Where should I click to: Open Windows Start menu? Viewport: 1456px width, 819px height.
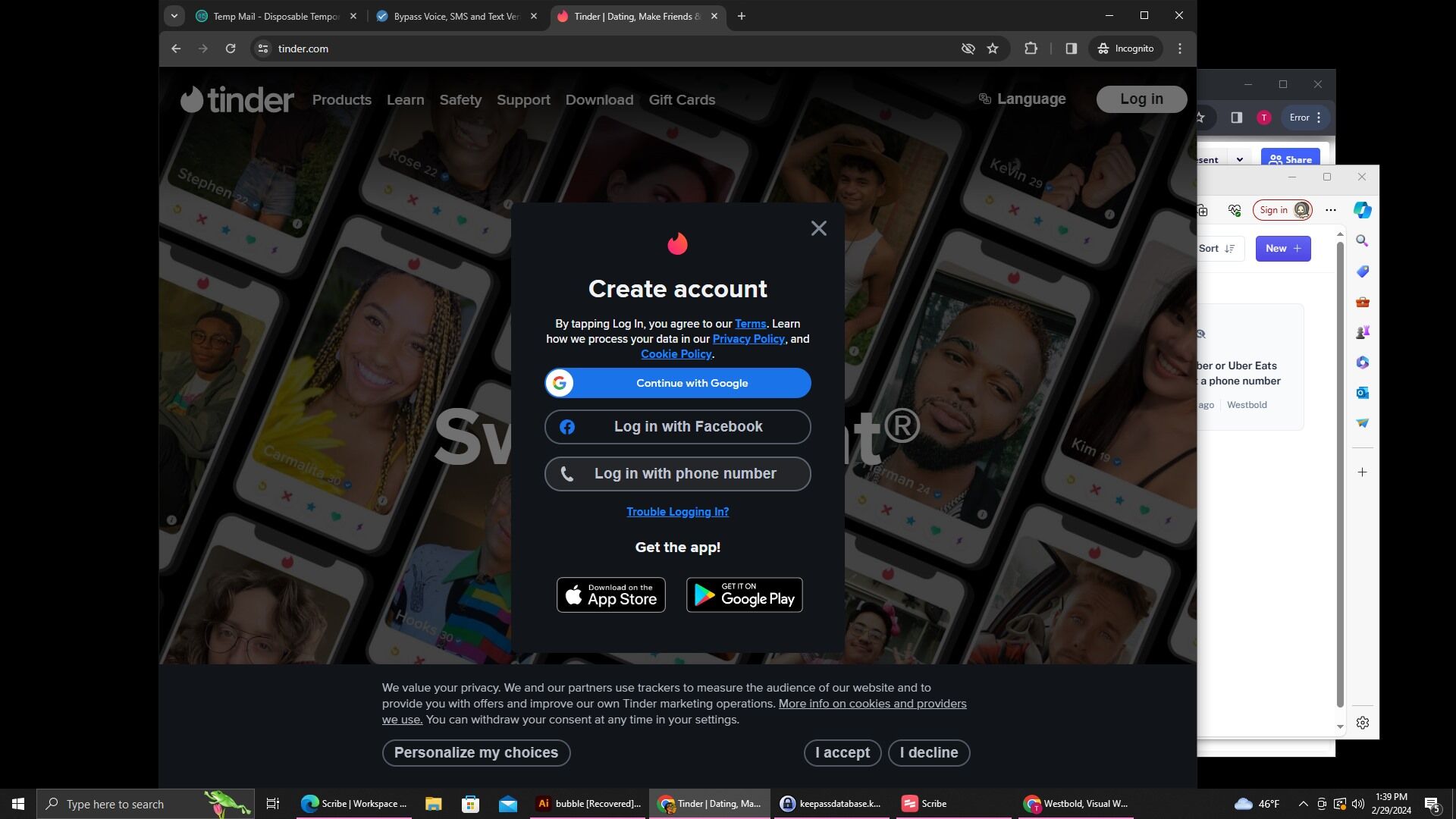pos(18,804)
